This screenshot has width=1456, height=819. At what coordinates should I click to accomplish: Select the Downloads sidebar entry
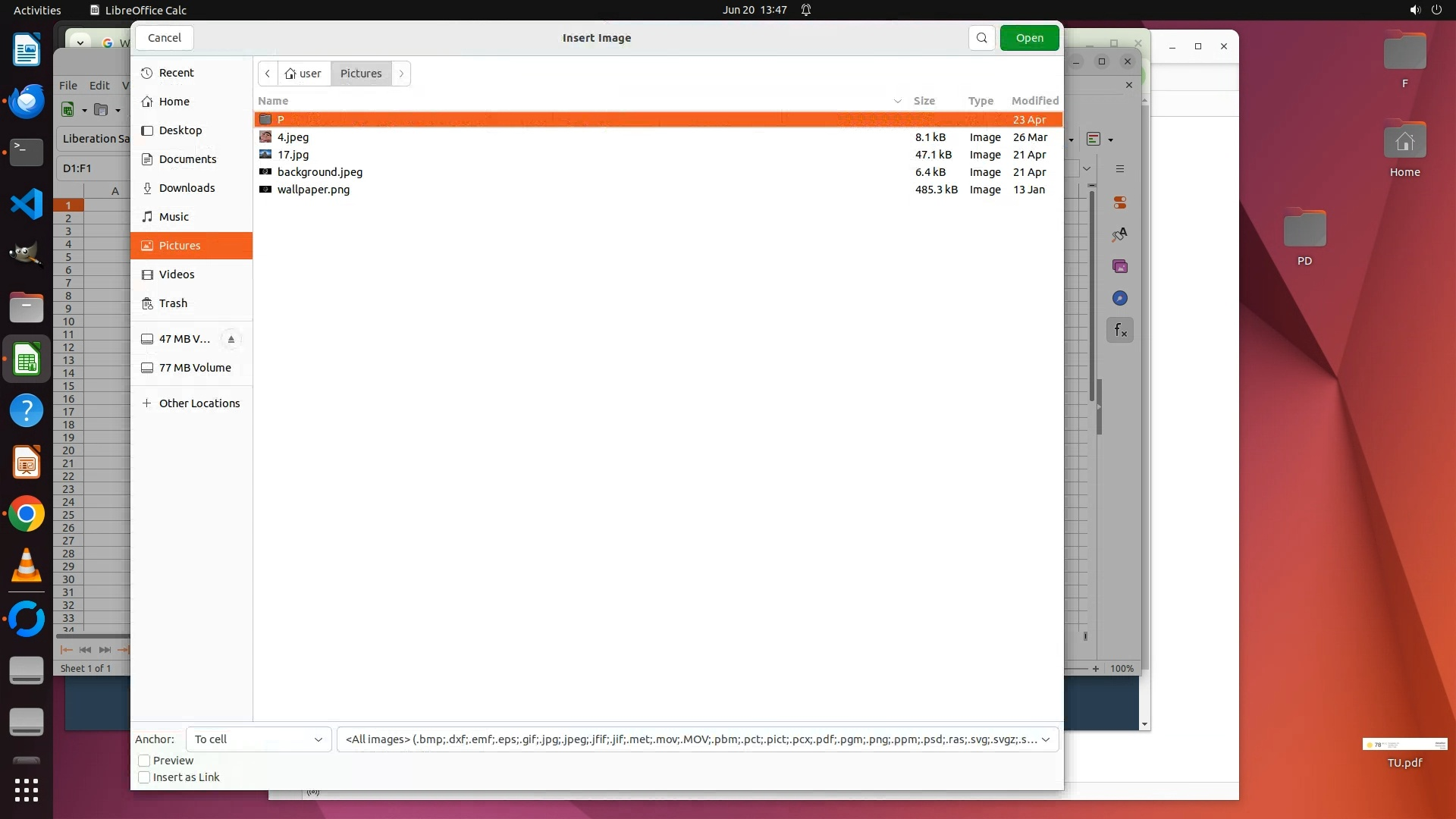[x=187, y=188]
